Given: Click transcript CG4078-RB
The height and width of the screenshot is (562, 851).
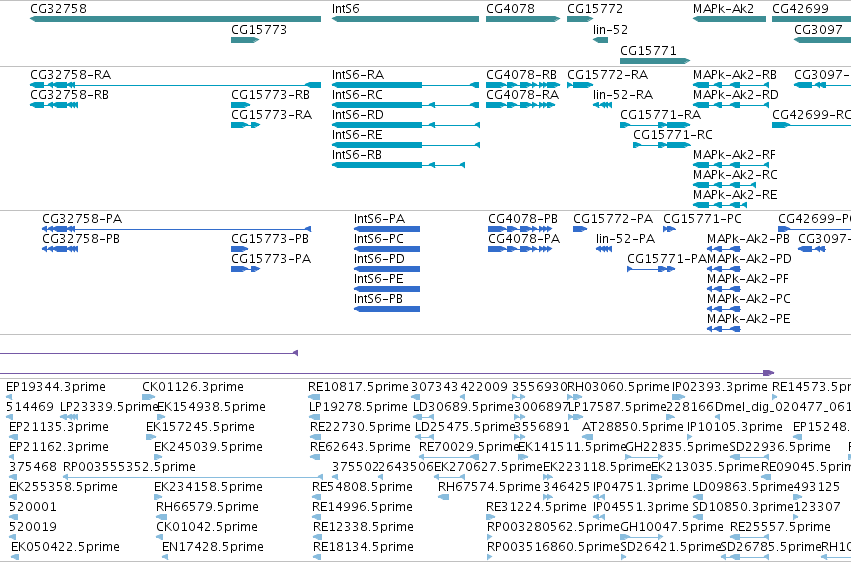Looking at the screenshot, I should [523, 85].
